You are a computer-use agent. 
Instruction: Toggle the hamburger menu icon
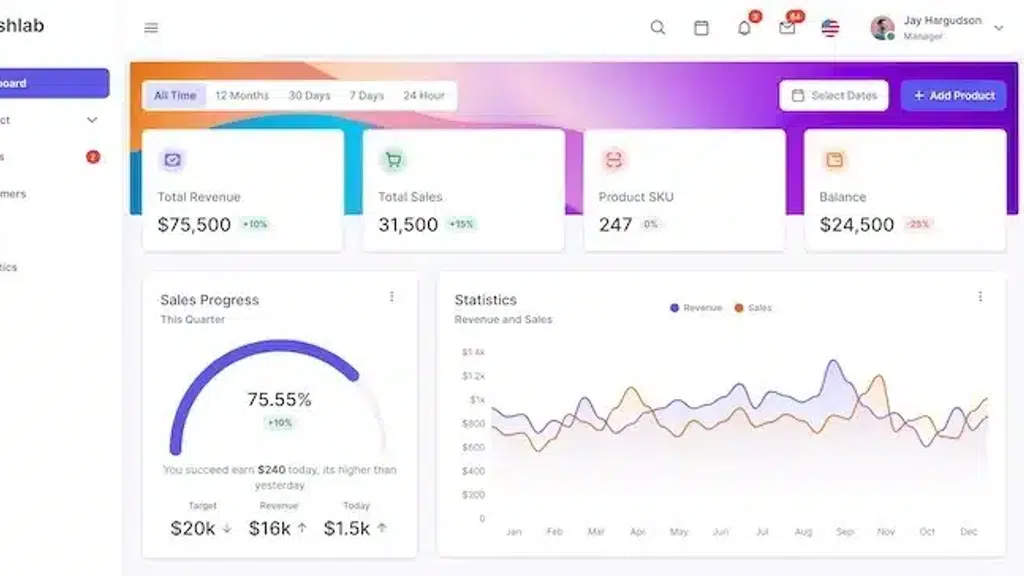(151, 27)
